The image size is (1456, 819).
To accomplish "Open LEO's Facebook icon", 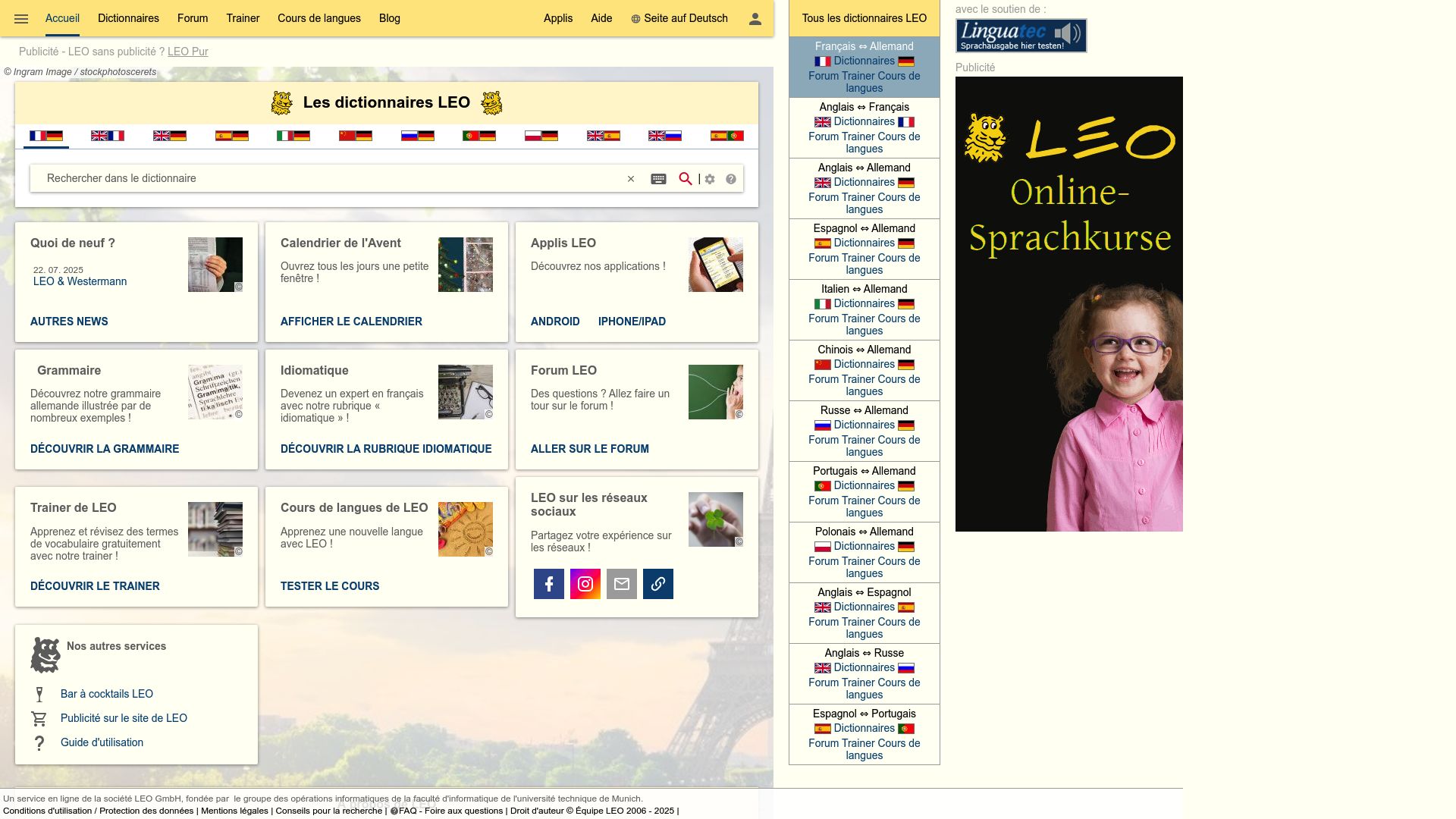I will (x=548, y=583).
